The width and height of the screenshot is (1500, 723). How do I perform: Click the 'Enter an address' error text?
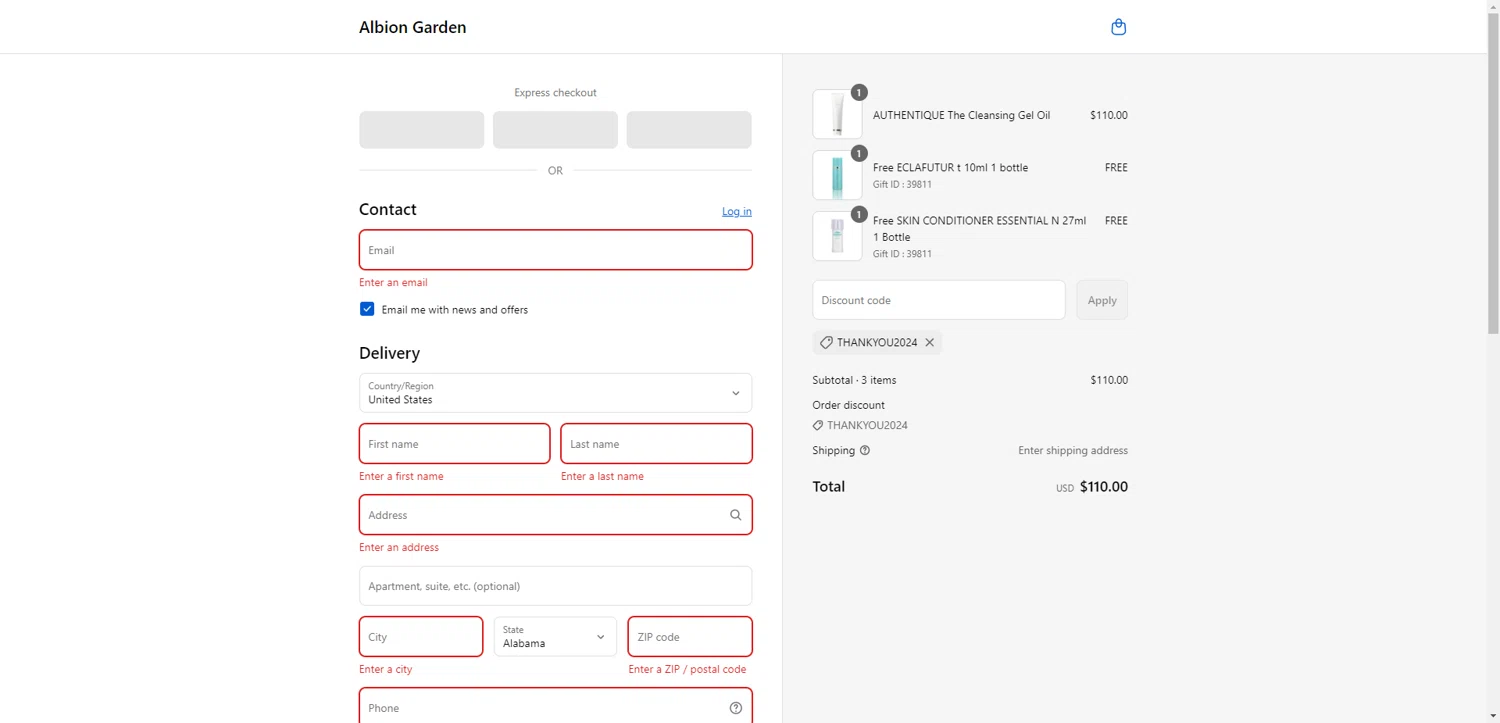click(x=399, y=548)
